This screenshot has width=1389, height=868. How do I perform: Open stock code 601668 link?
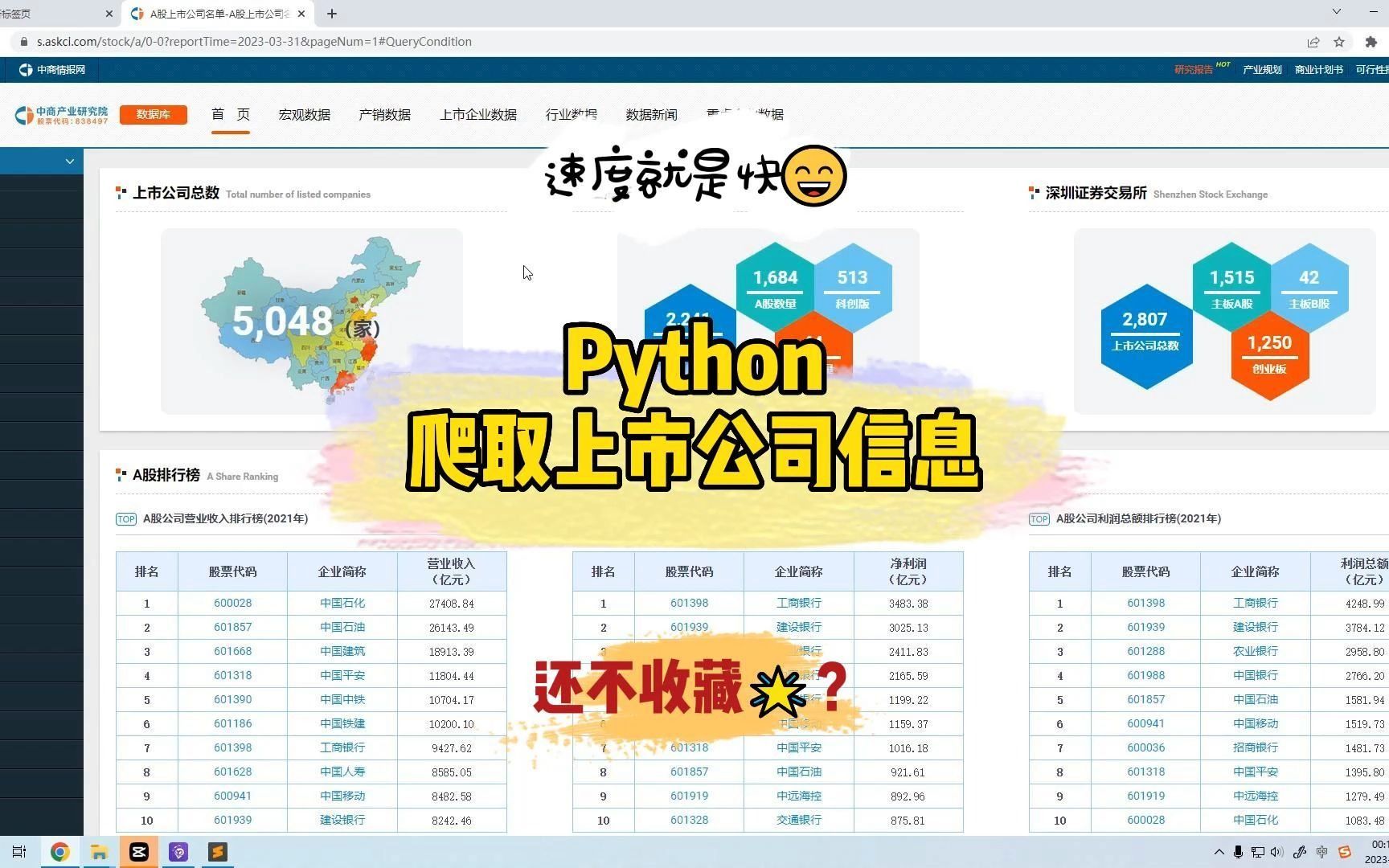click(232, 652)
